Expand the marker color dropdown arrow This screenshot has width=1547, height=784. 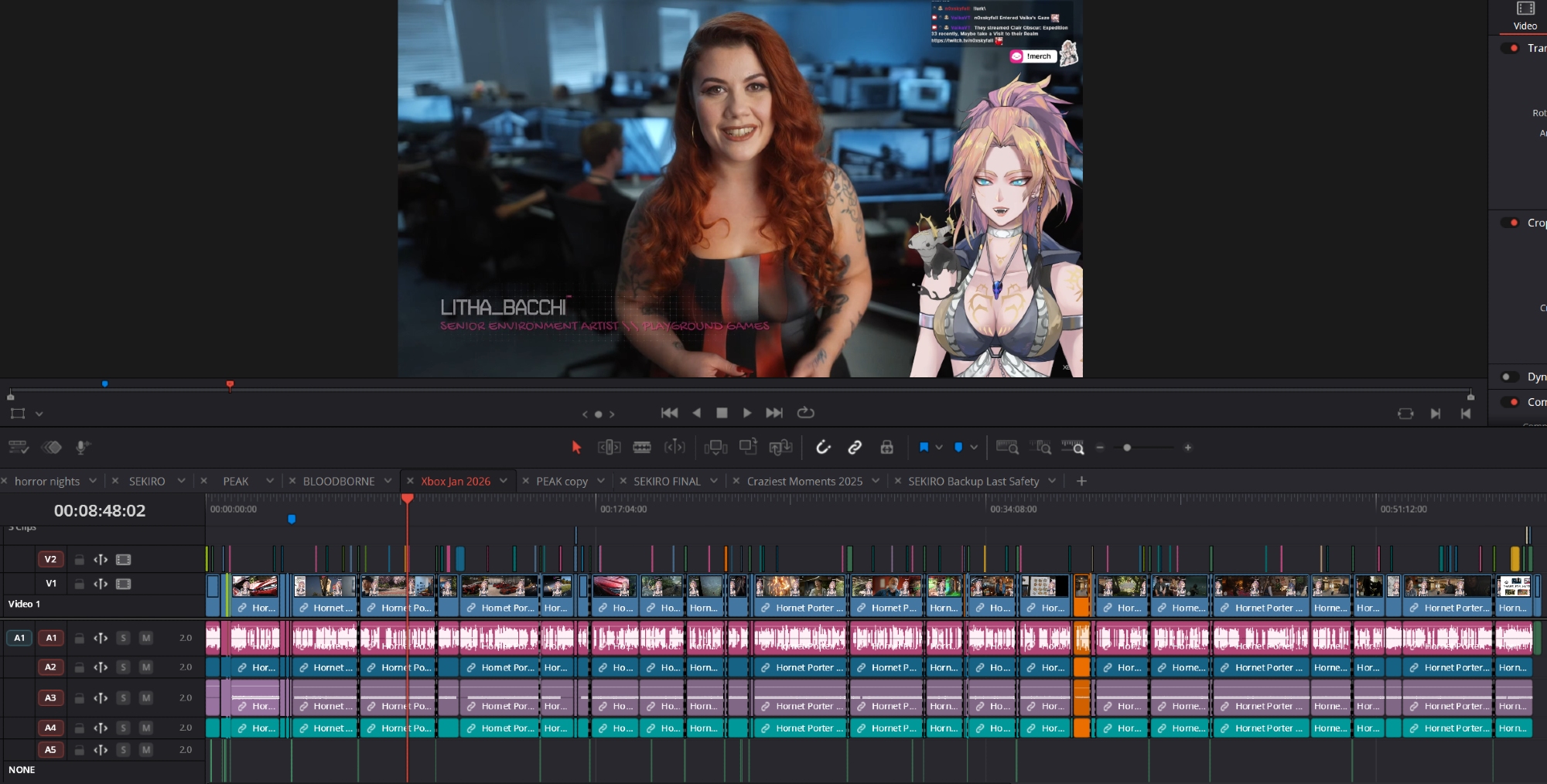pyautogui.click(x=974, y=447)
